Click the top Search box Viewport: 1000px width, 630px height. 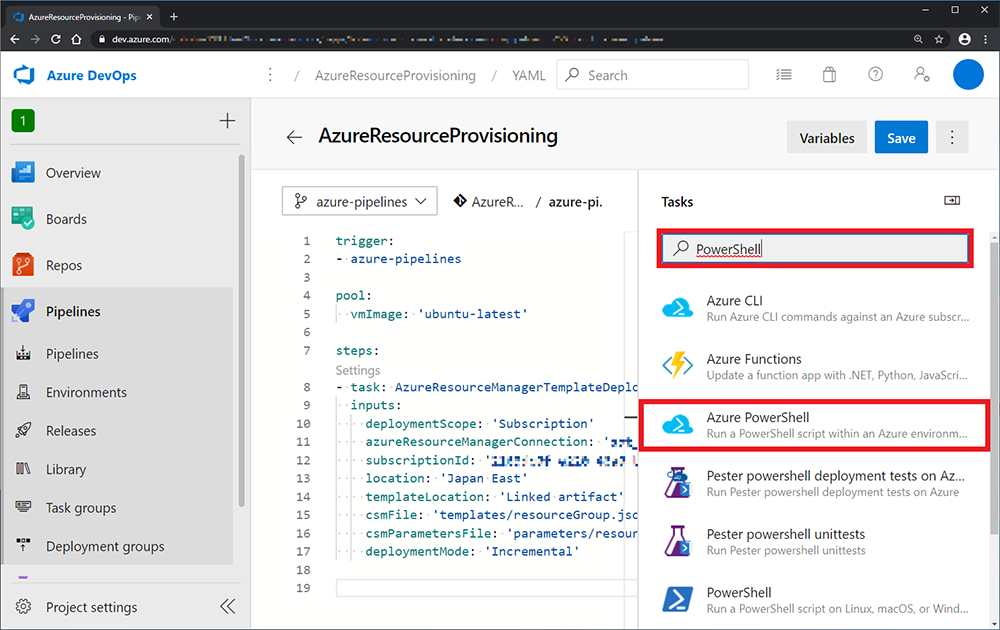(x=652, y=75)
